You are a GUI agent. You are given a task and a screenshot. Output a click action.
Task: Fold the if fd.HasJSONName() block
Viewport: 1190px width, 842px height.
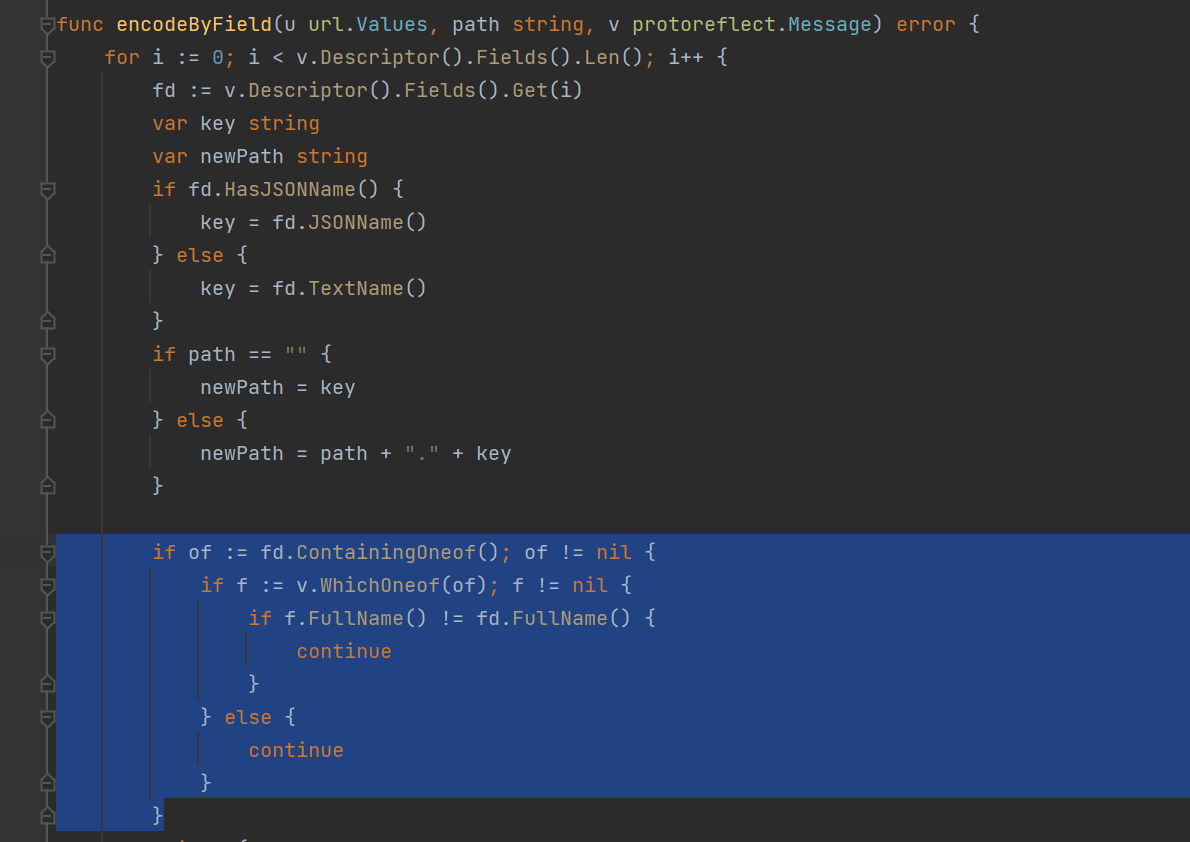tap(47, 190)
